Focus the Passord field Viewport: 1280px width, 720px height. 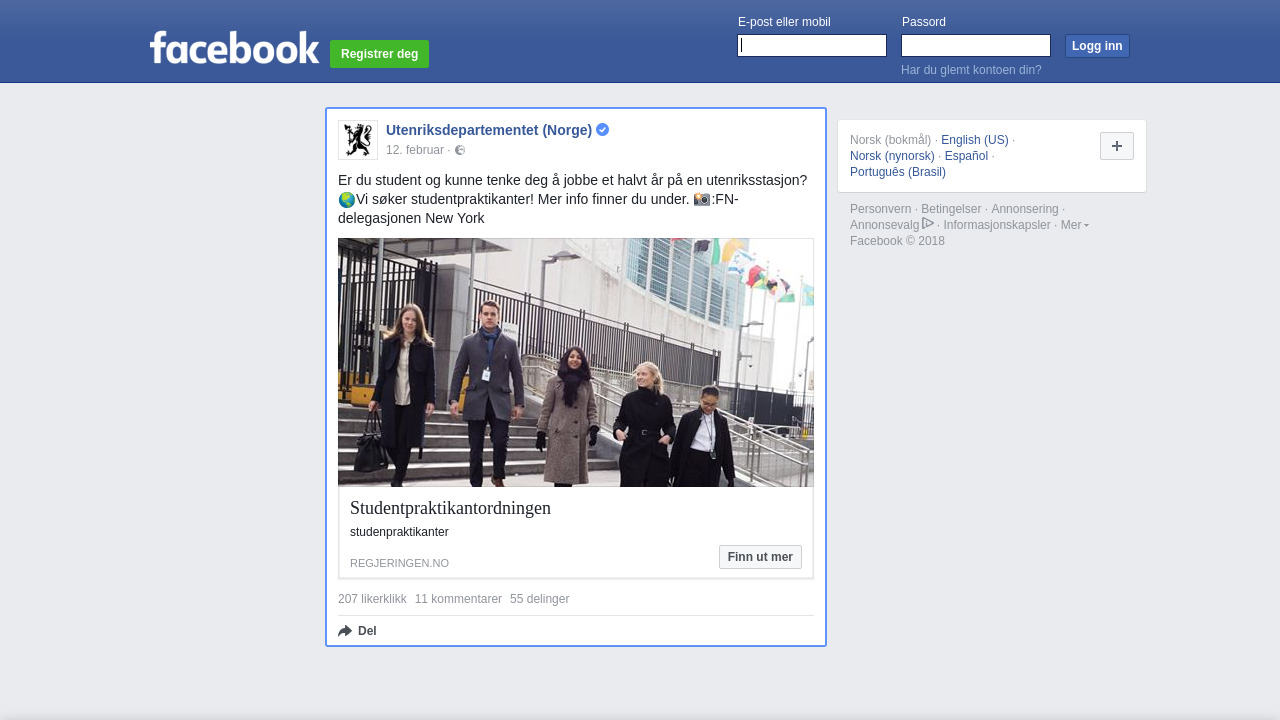click(x=975, y=46)
